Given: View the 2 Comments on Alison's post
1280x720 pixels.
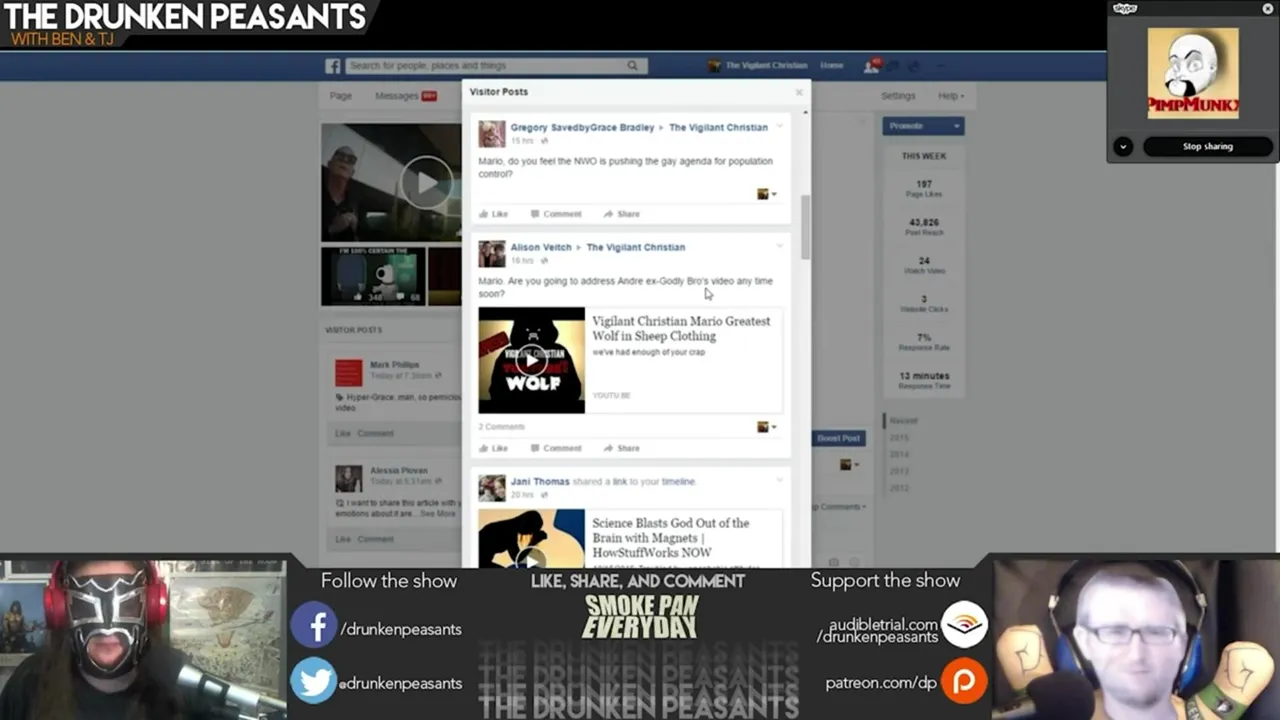Looking at the screenshot, I should click(501, 427).
